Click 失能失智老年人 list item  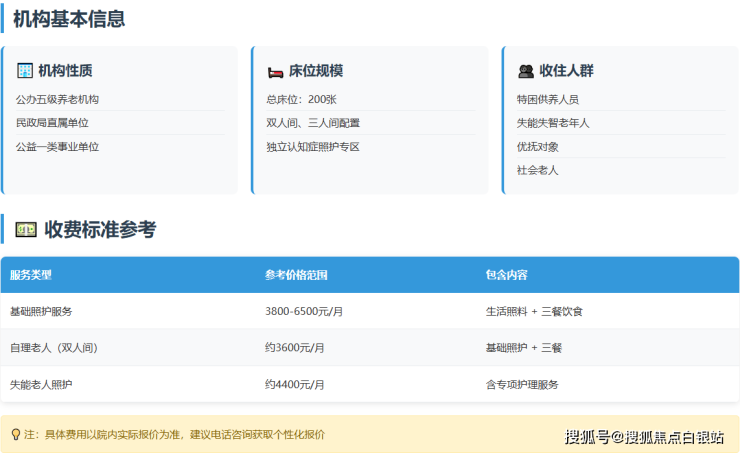click(x=553, y=123)
